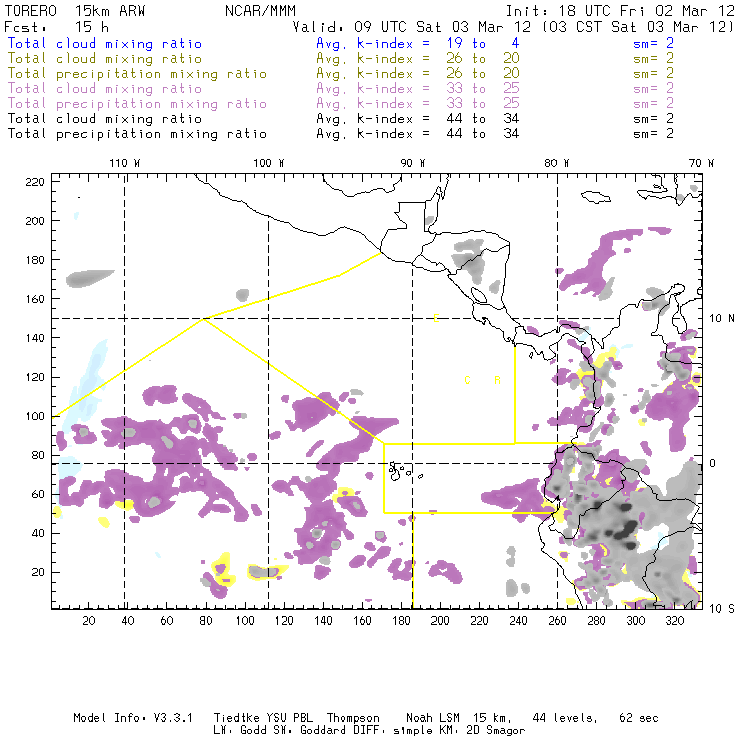Click the "Fcst: 15 h" forecast hour text
This screenshot has height=740, width=740.
[56, 27]
